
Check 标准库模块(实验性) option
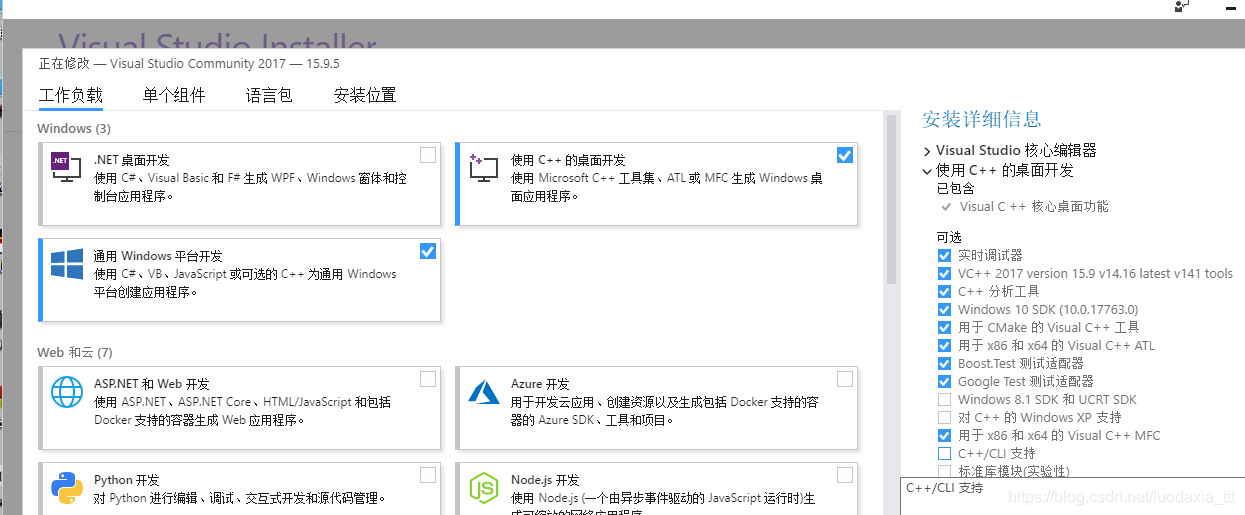coord(944,471)
